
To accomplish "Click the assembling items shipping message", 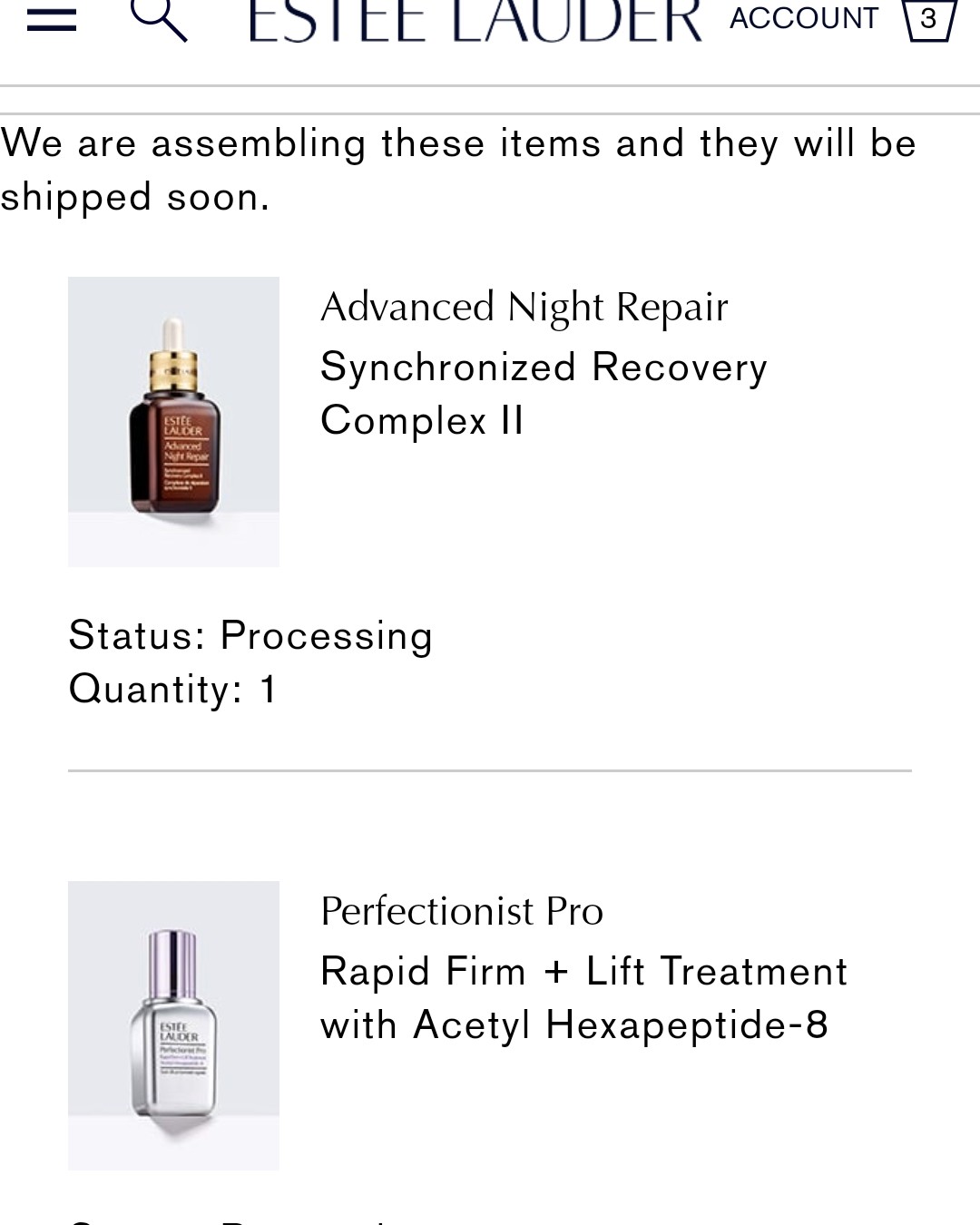I will pyautogui.click(x=458, y=170).
